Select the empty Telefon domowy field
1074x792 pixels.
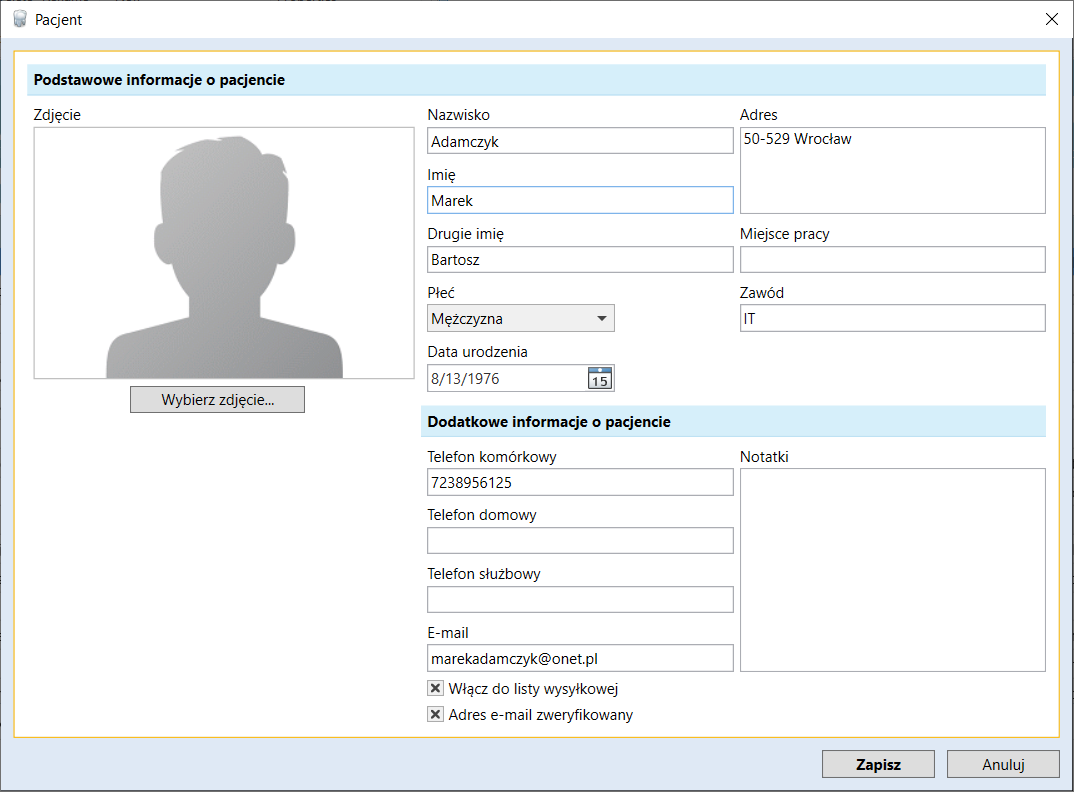(x=580, y=541)
